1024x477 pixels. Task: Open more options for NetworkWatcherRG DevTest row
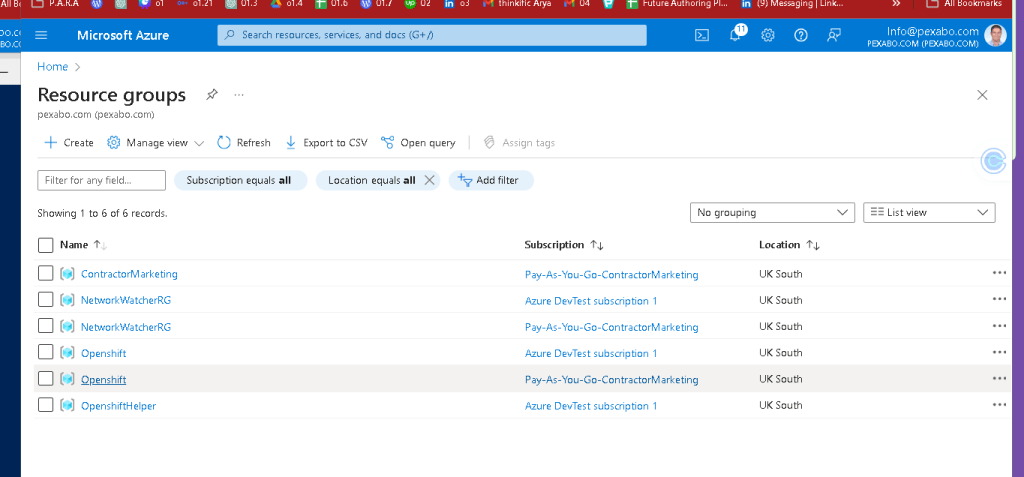(999, 299)
